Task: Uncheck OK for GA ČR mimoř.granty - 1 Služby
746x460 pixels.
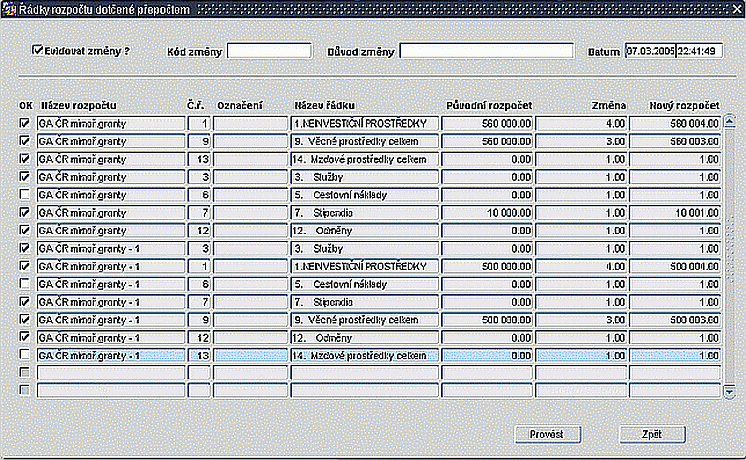Action: click(x=24, y=248)
